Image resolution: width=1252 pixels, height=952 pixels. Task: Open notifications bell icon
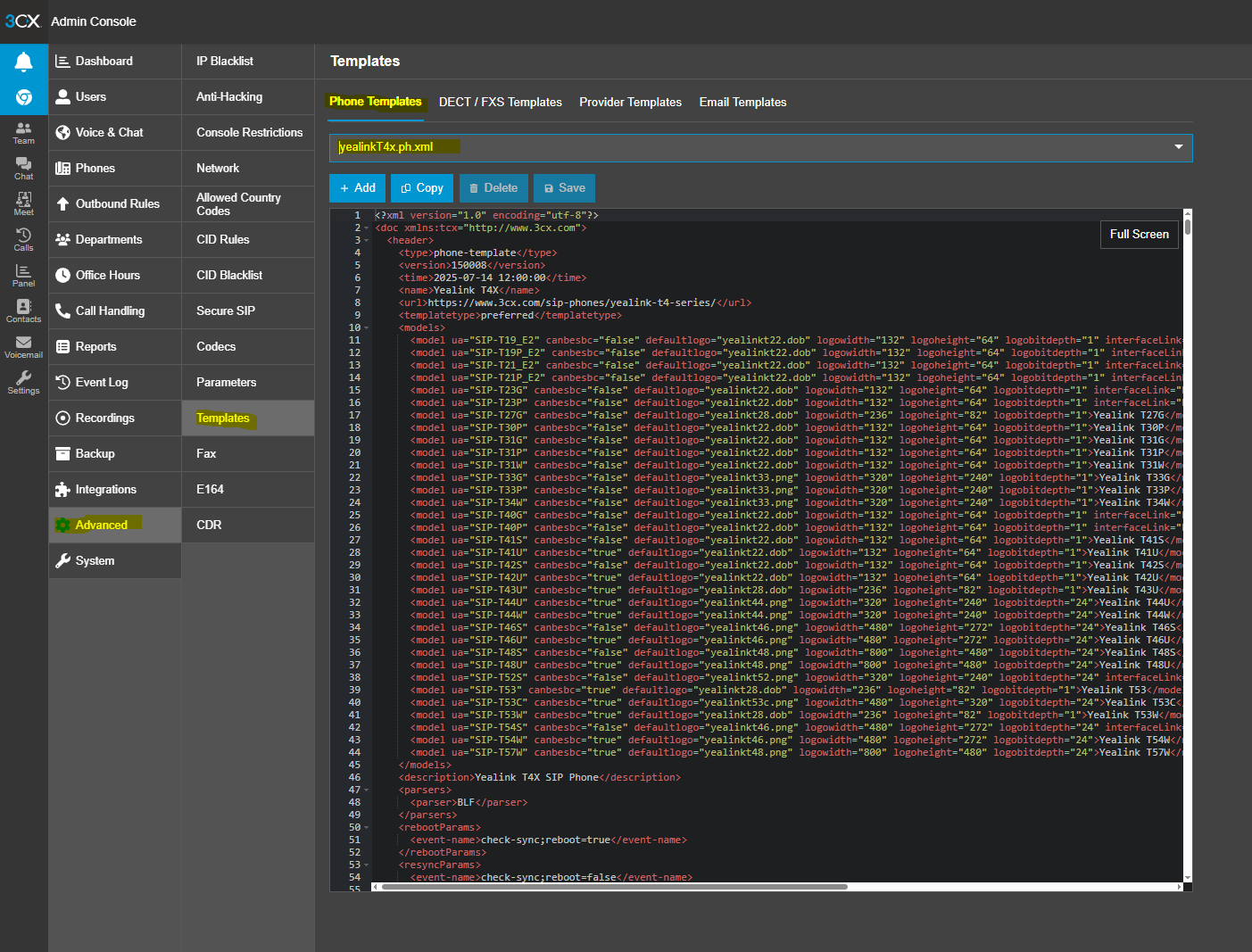[x=24, y=62]
